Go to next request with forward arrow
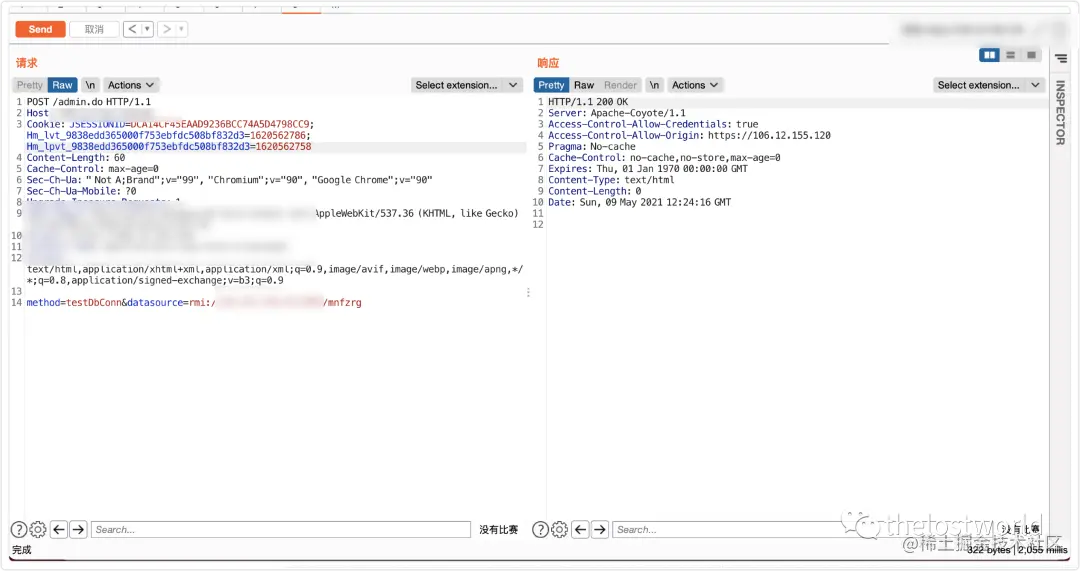Screen dimensions: 1080x571 (x=167, y=29)
